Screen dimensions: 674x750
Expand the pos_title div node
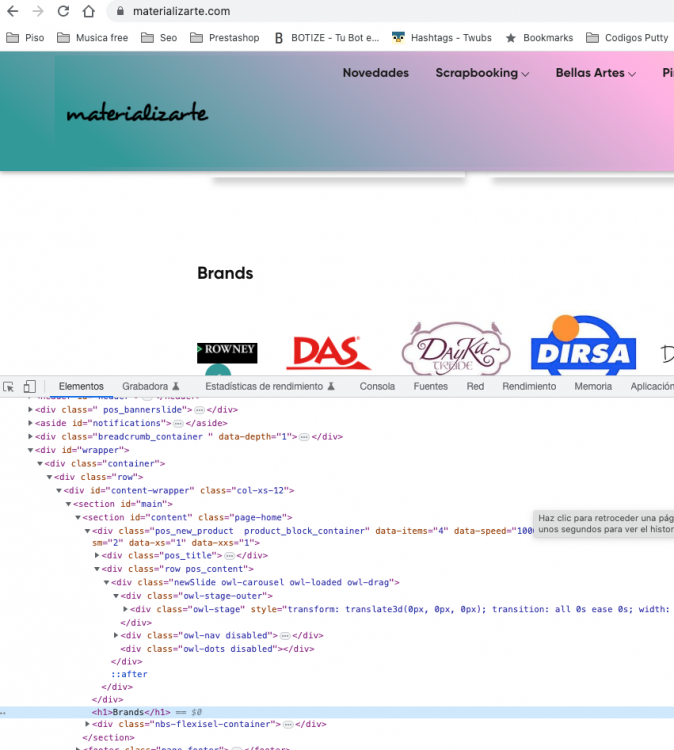pyautogui.click(x=97, y=555)
